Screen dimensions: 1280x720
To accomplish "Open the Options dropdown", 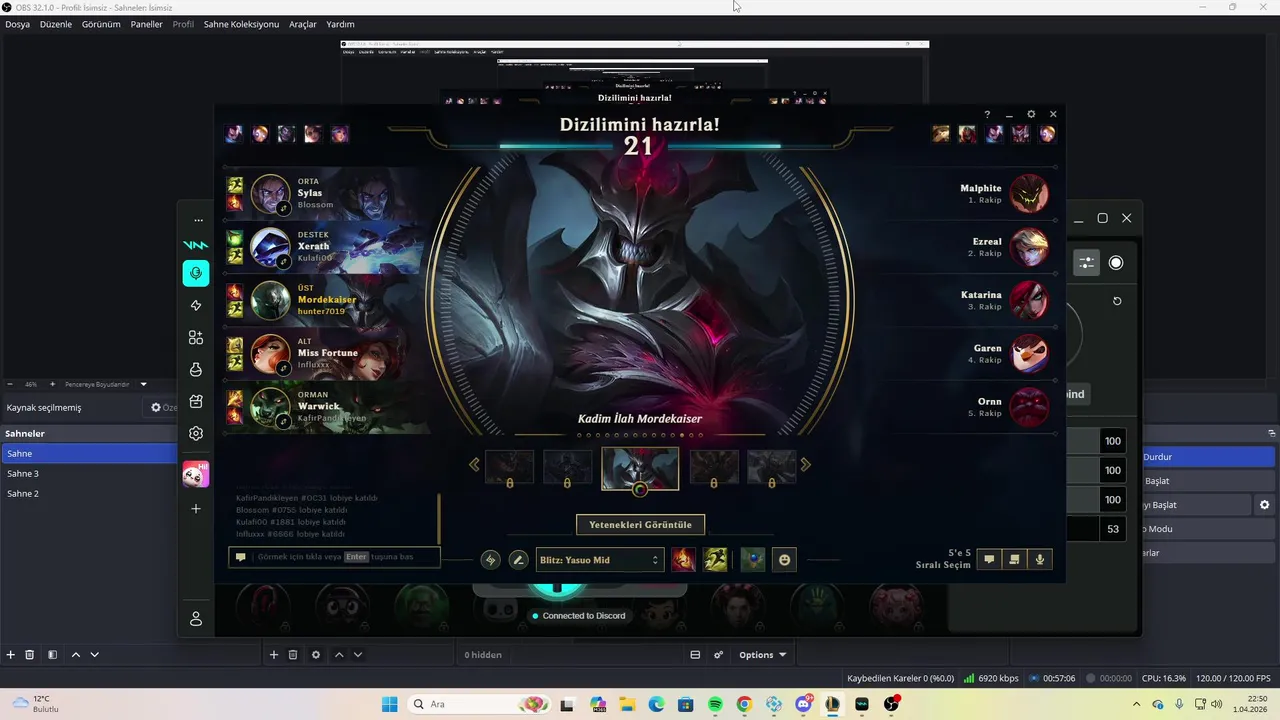I will coord(762,655).
